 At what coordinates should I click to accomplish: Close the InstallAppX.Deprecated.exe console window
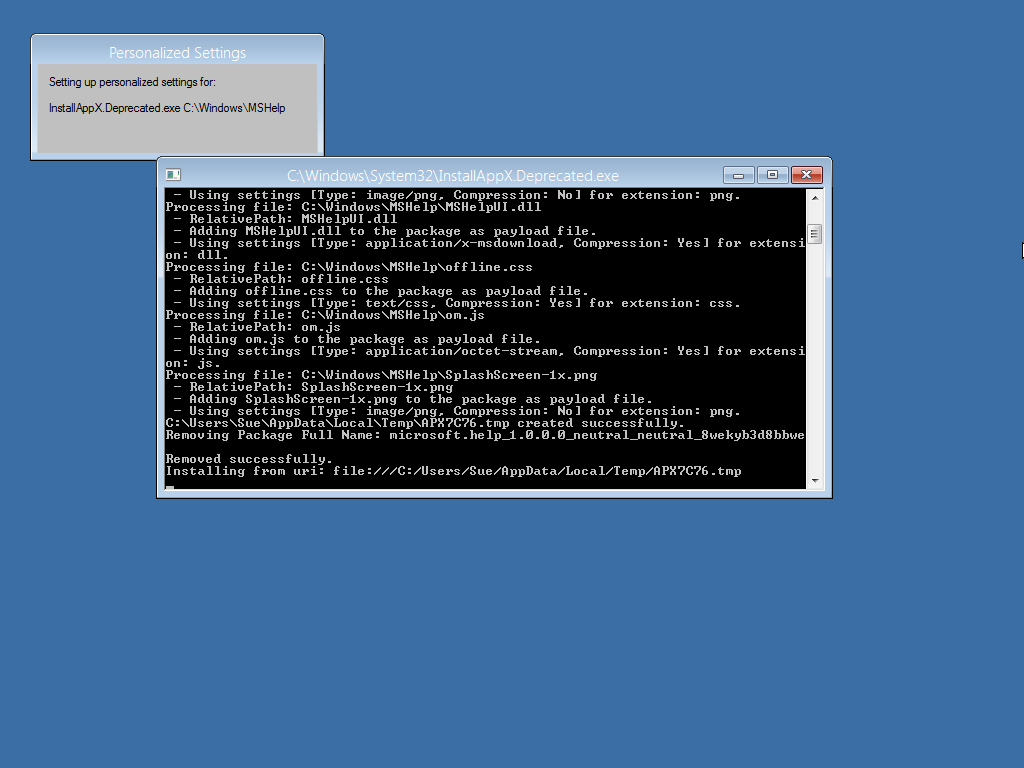(x=807, y=175)
